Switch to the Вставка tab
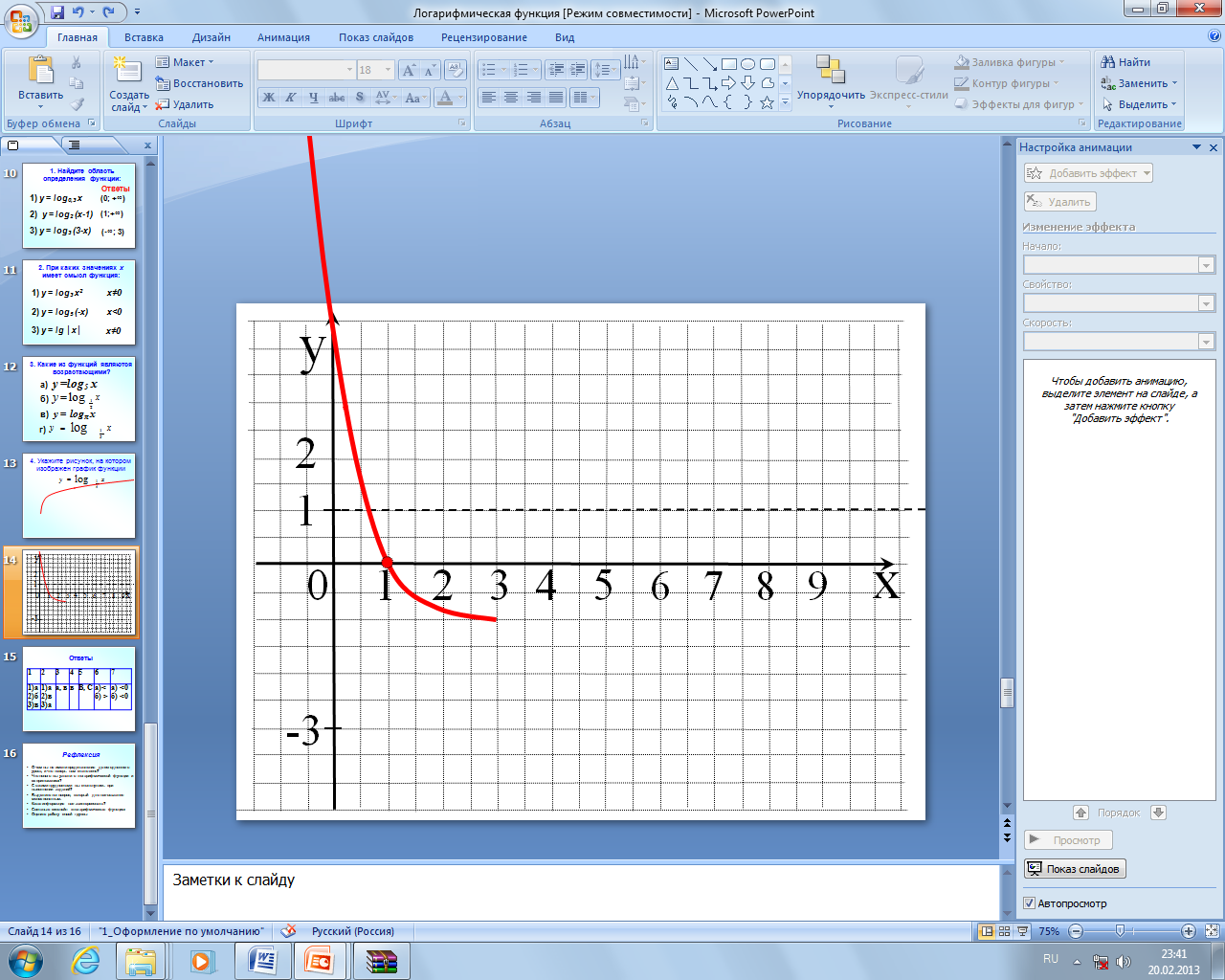The image size is (1225, 980). point(144,37)
